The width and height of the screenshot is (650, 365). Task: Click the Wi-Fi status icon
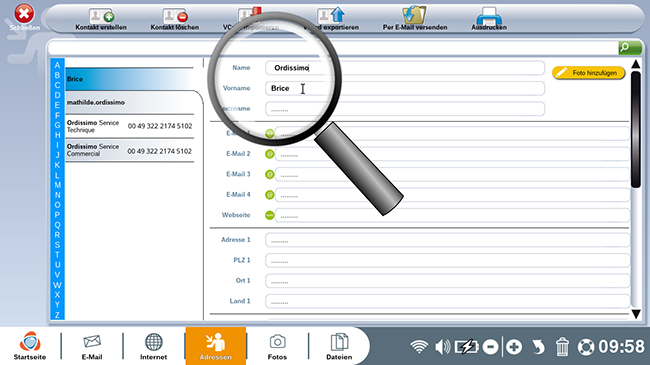[419, 346]
